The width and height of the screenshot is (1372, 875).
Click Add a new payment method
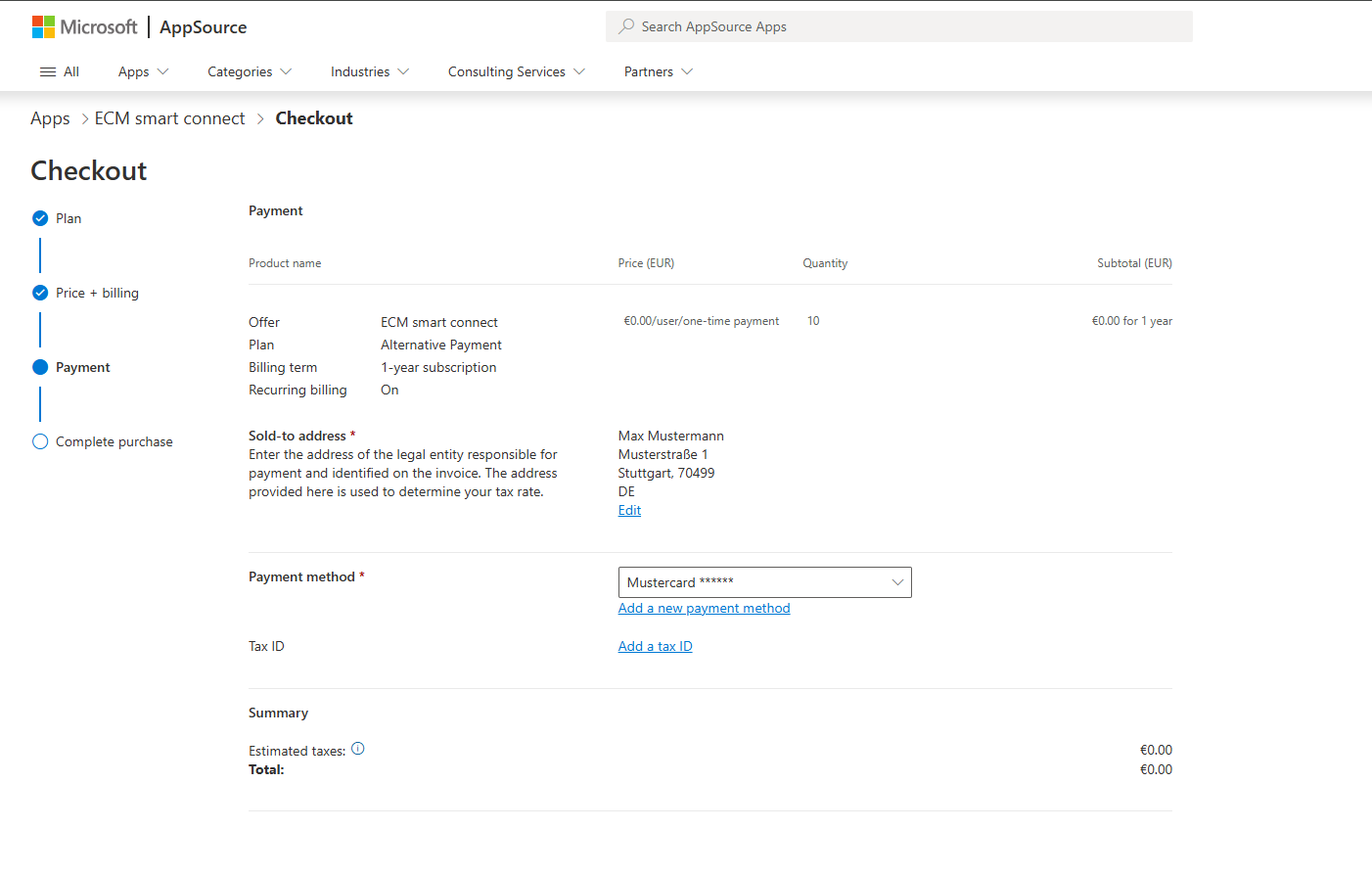[x=704, y=608]
